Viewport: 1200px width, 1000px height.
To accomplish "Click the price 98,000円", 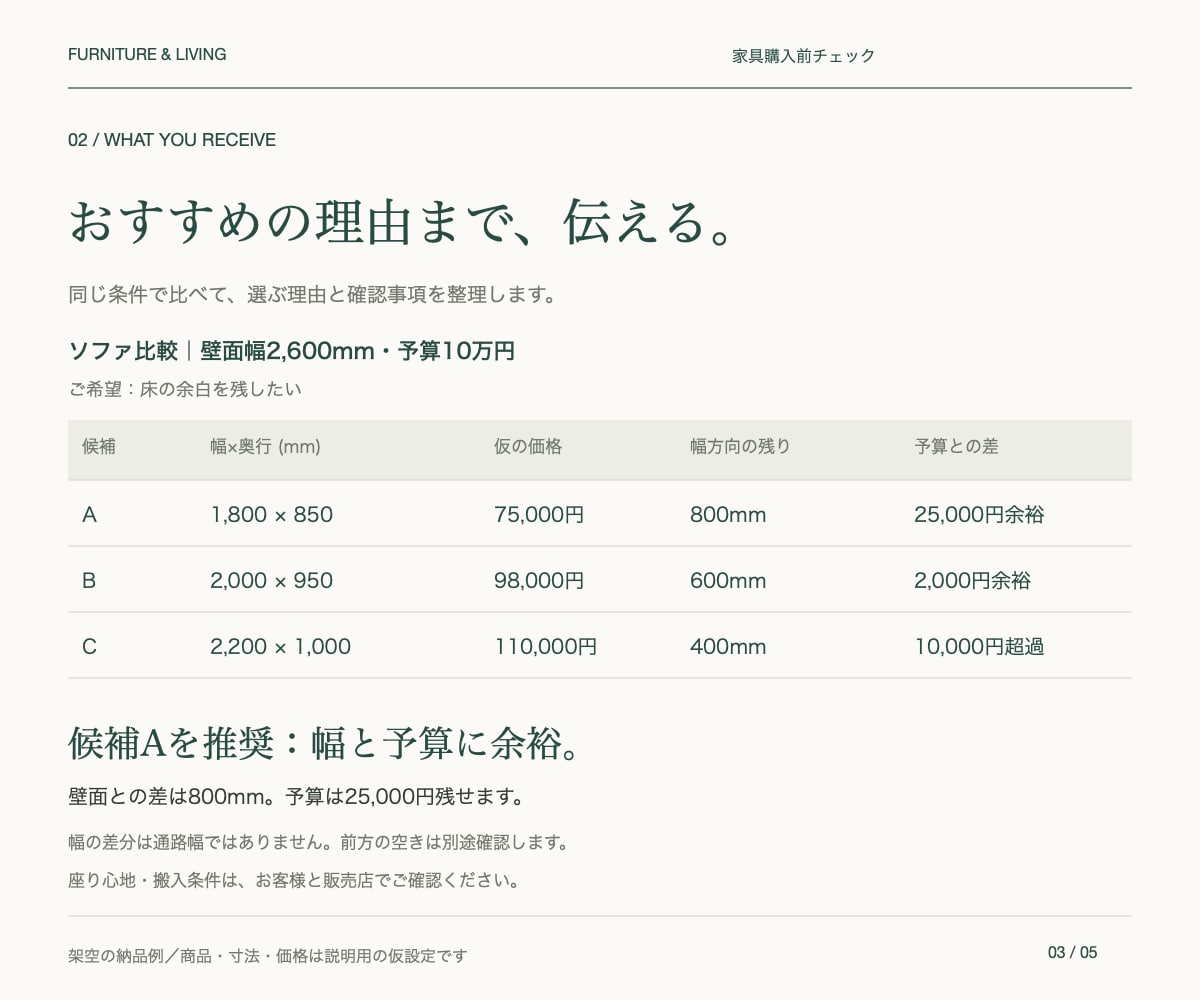I will point(539,580).
